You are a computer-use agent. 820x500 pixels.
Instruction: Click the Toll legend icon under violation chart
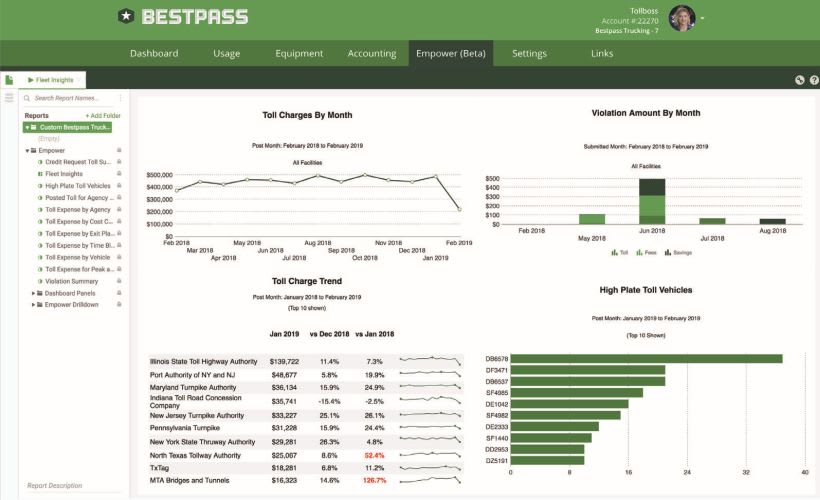click(614, 253)
